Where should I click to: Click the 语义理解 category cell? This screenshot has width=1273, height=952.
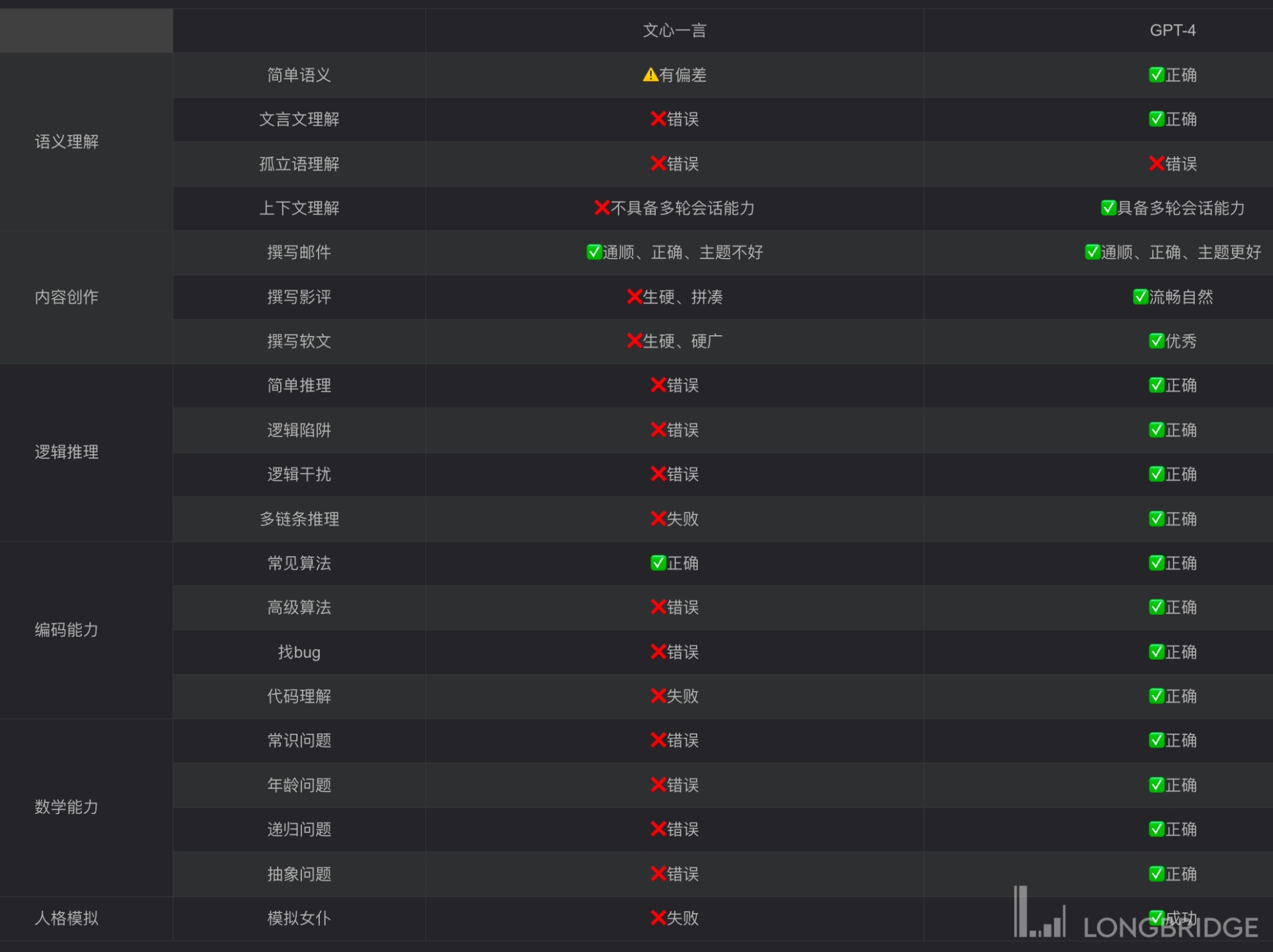point(67,141)
